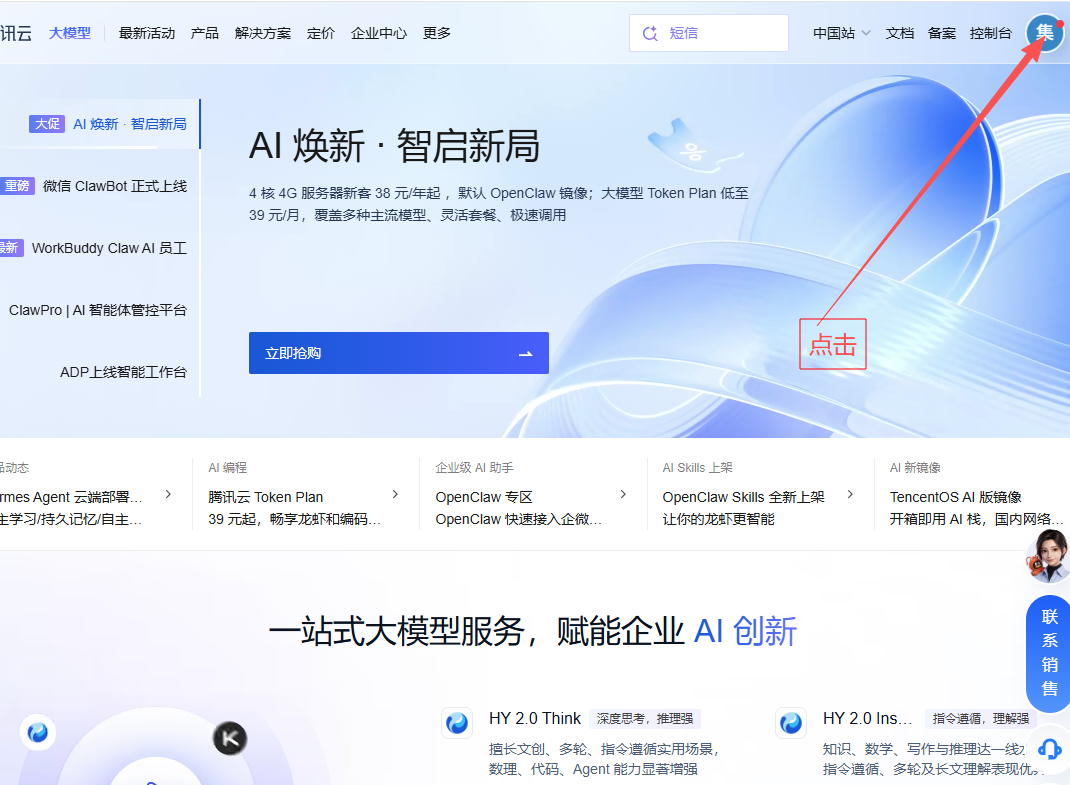Screen dimensions: 1070x785
Task: Click the HY 2.0 Ins model logo
Action: pos(791,723)
